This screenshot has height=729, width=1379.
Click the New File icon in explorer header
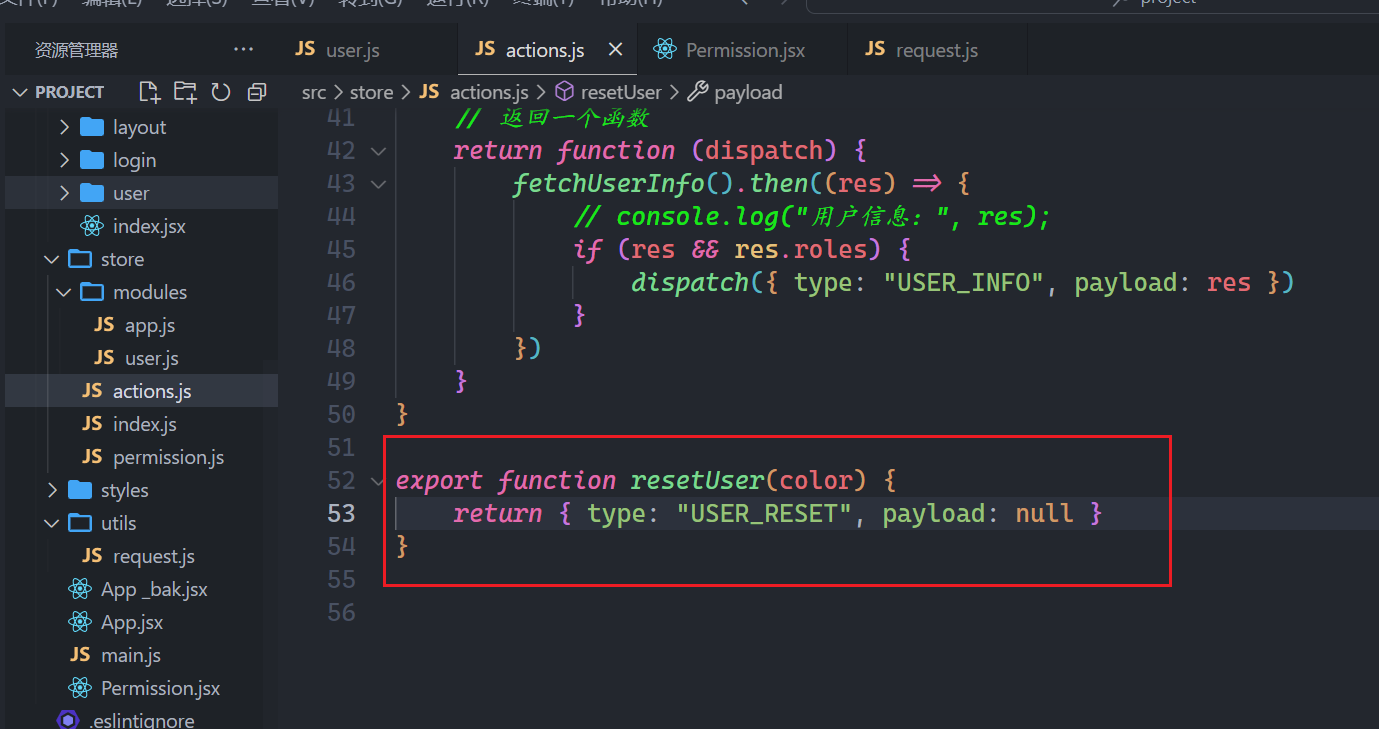[149, 92]
